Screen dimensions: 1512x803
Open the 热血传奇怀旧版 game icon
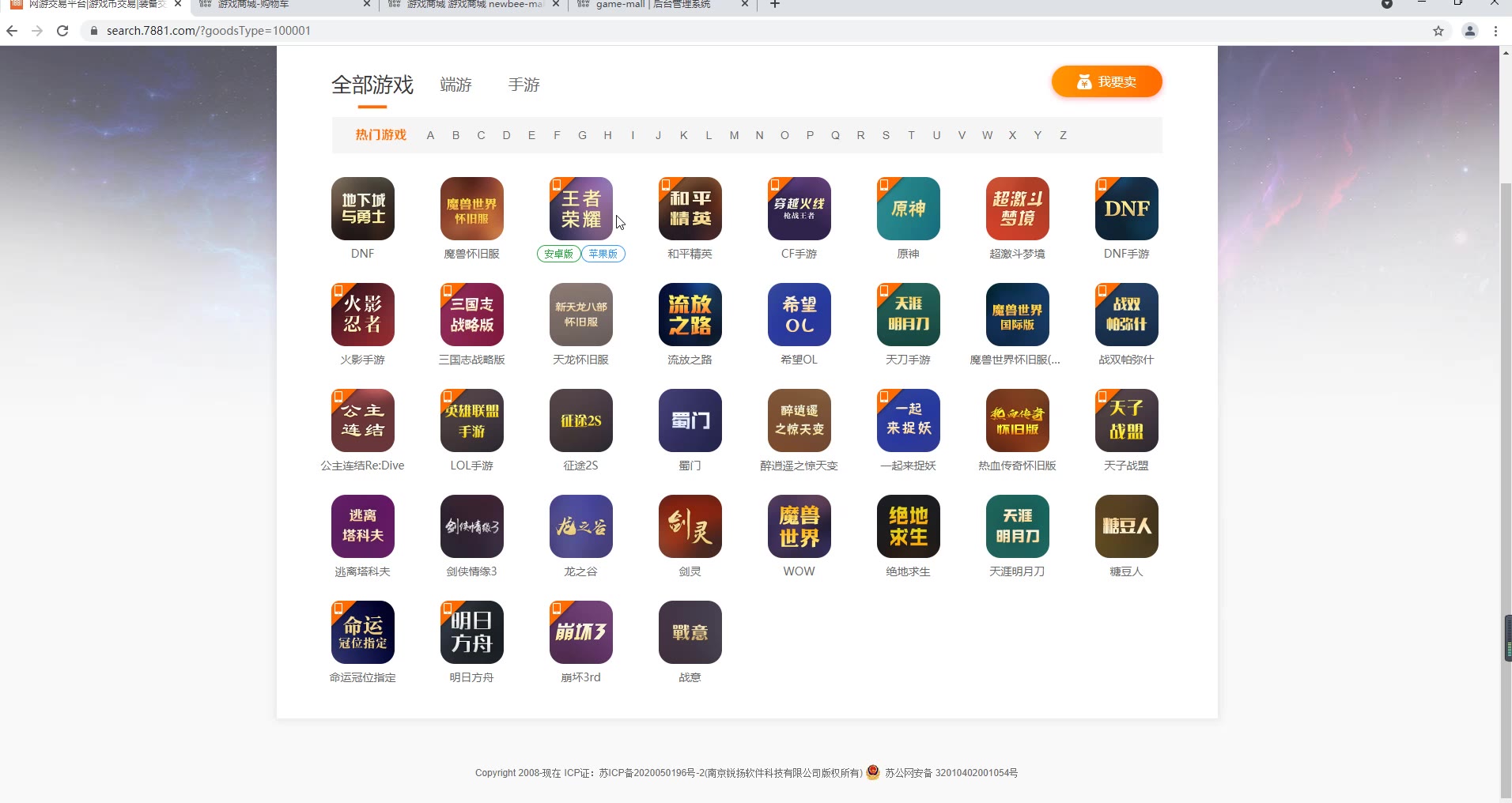(x=1018, y=420)
